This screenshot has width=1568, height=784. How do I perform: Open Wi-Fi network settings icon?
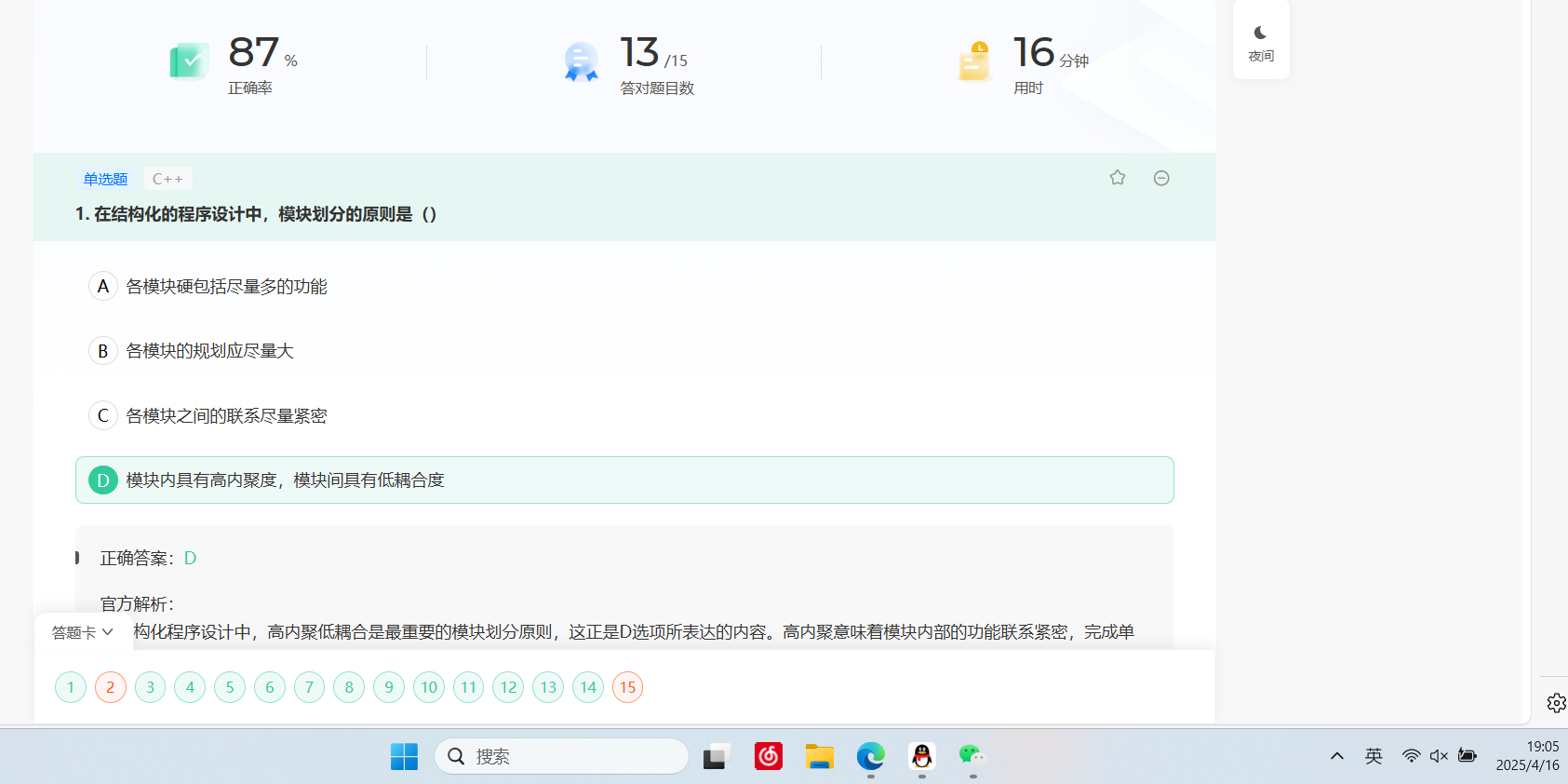(x=1412, y=756)
